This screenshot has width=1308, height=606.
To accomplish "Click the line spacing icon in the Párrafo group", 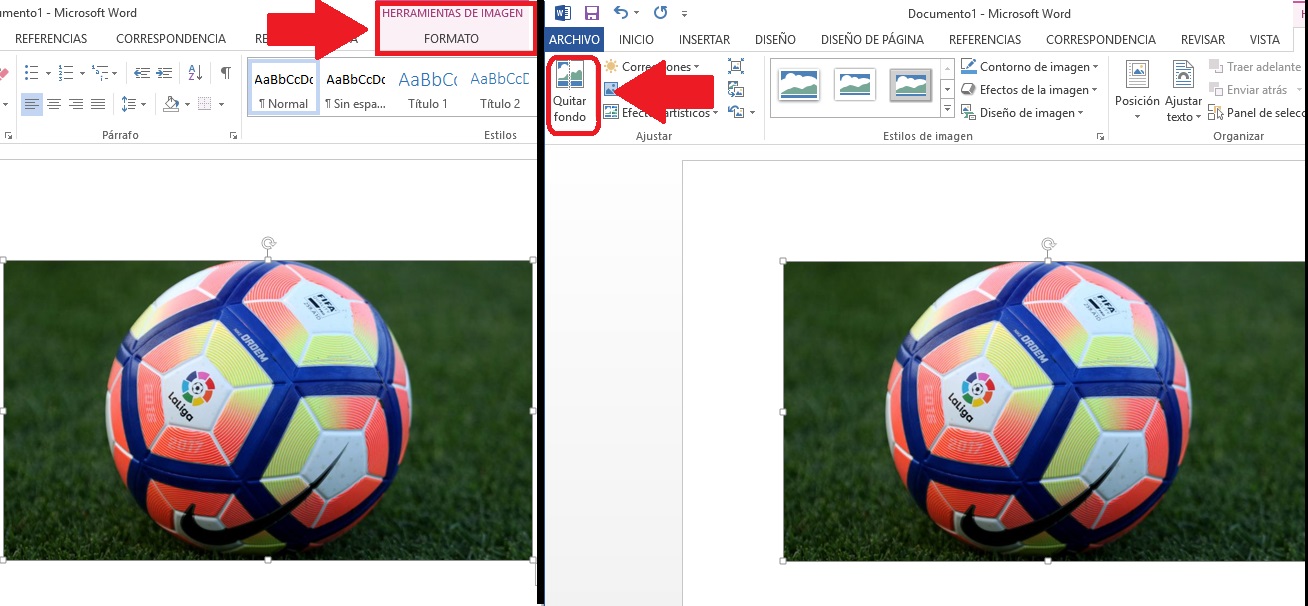I will click(x=128, y=104).
